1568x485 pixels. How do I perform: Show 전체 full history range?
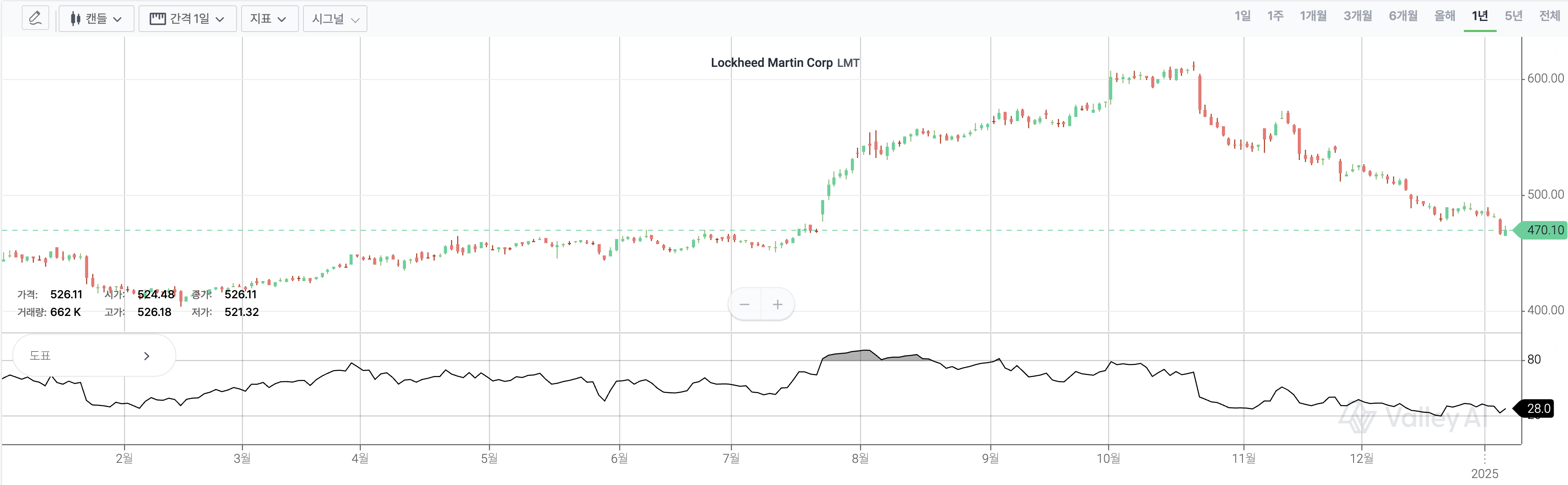point(1549,16)
